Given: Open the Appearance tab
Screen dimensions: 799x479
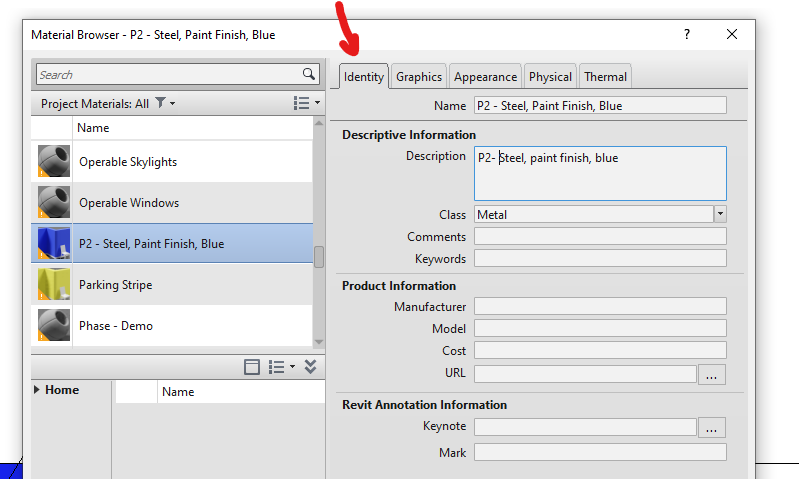Looking at the screenshot, I should (x=485, y=77).
